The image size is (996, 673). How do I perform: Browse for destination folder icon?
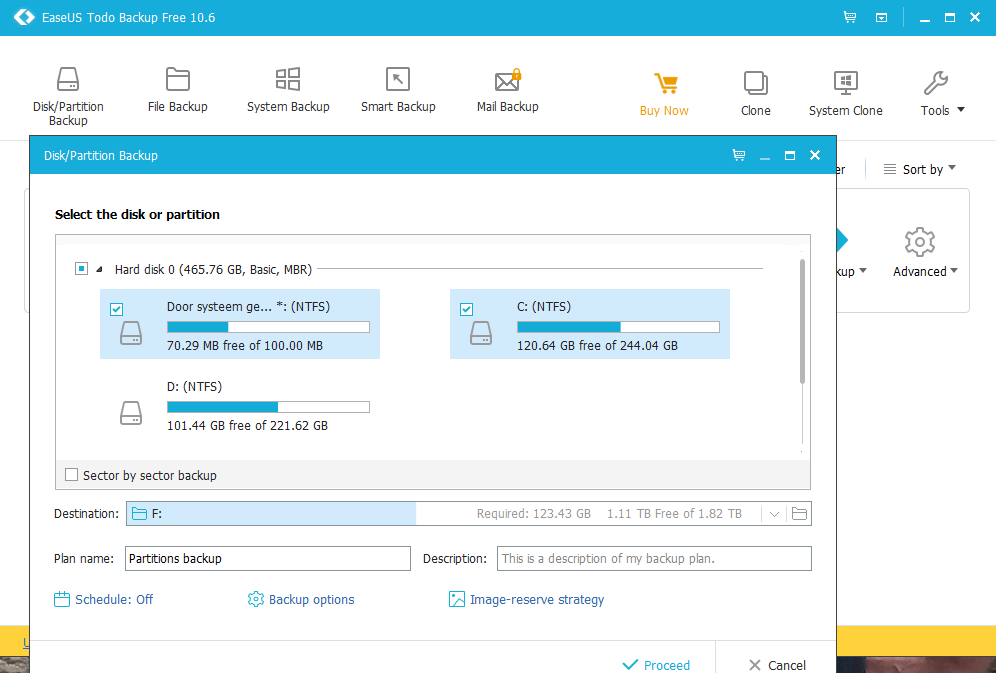799,514
